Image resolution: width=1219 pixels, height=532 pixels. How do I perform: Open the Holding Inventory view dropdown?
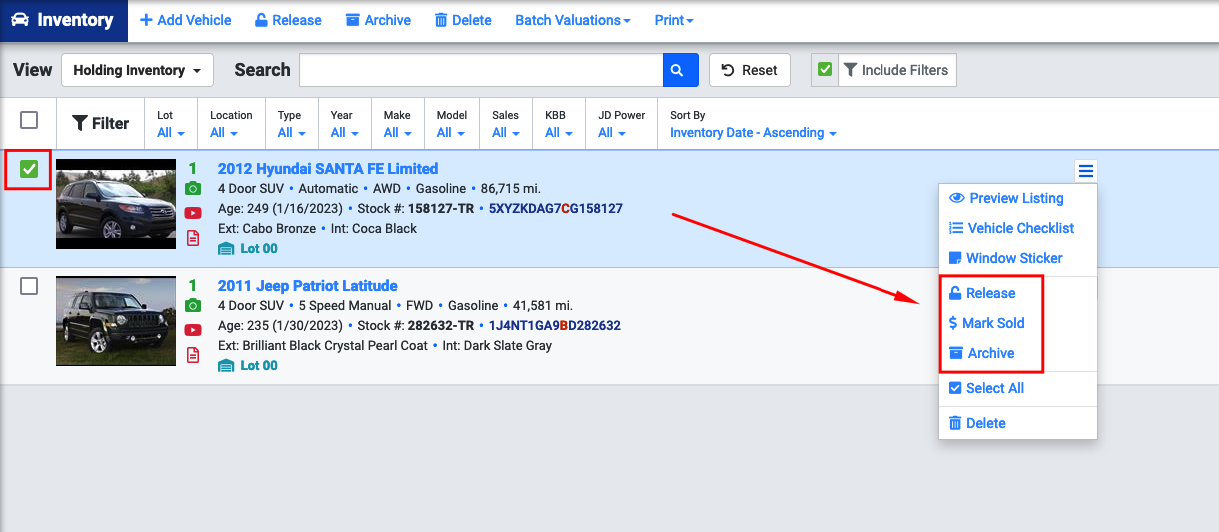coord(137,70)
